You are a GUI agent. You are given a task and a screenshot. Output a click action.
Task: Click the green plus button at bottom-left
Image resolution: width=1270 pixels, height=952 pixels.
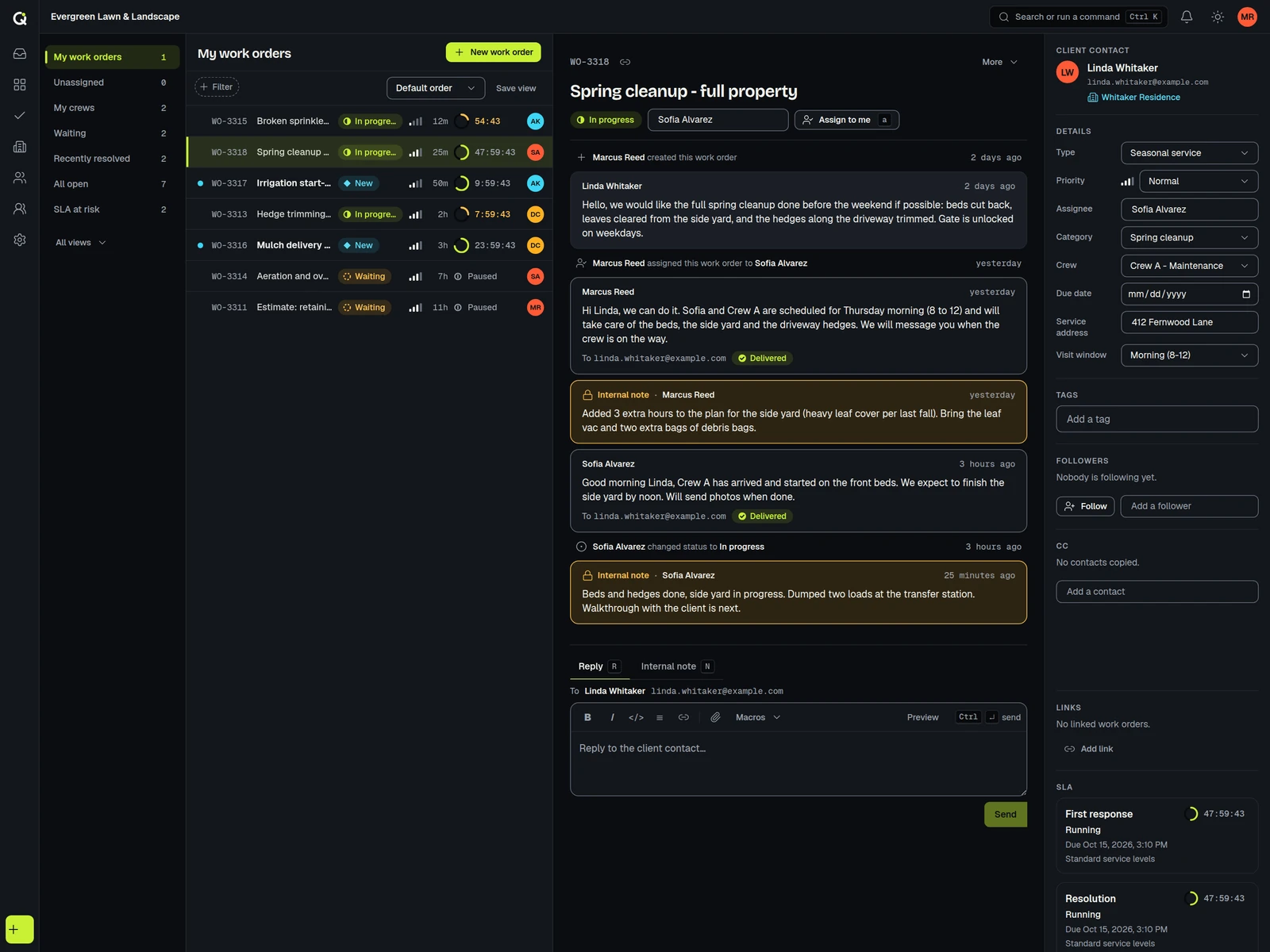coord(20,929)
